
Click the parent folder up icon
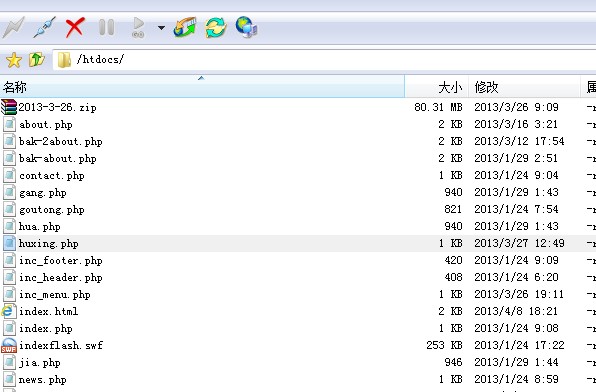[x=37, y=60]
